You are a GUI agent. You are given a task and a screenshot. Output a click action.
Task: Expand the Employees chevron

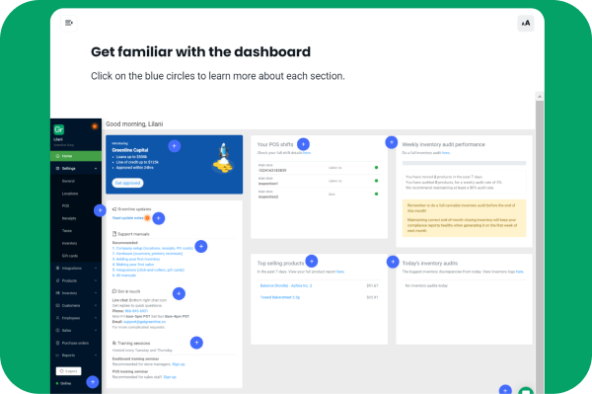coord(96,318)
